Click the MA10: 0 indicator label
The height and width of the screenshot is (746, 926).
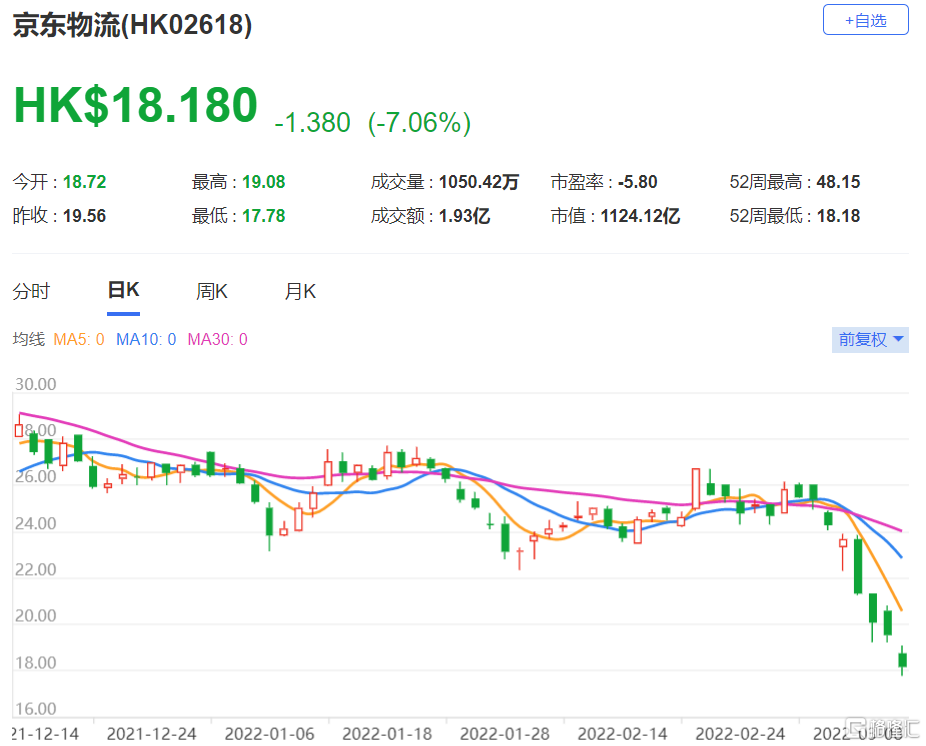[x=146, y=340]
